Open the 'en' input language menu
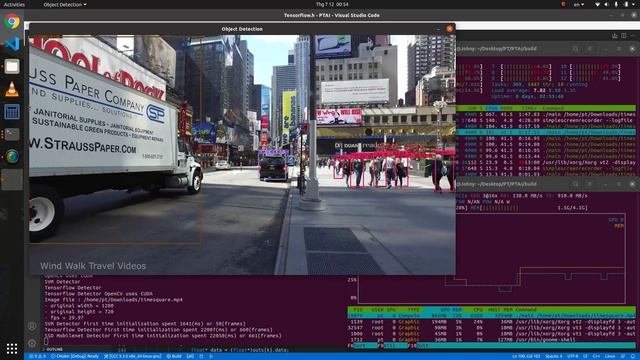The width and height of the screenshot is (640, 360). 578,4
